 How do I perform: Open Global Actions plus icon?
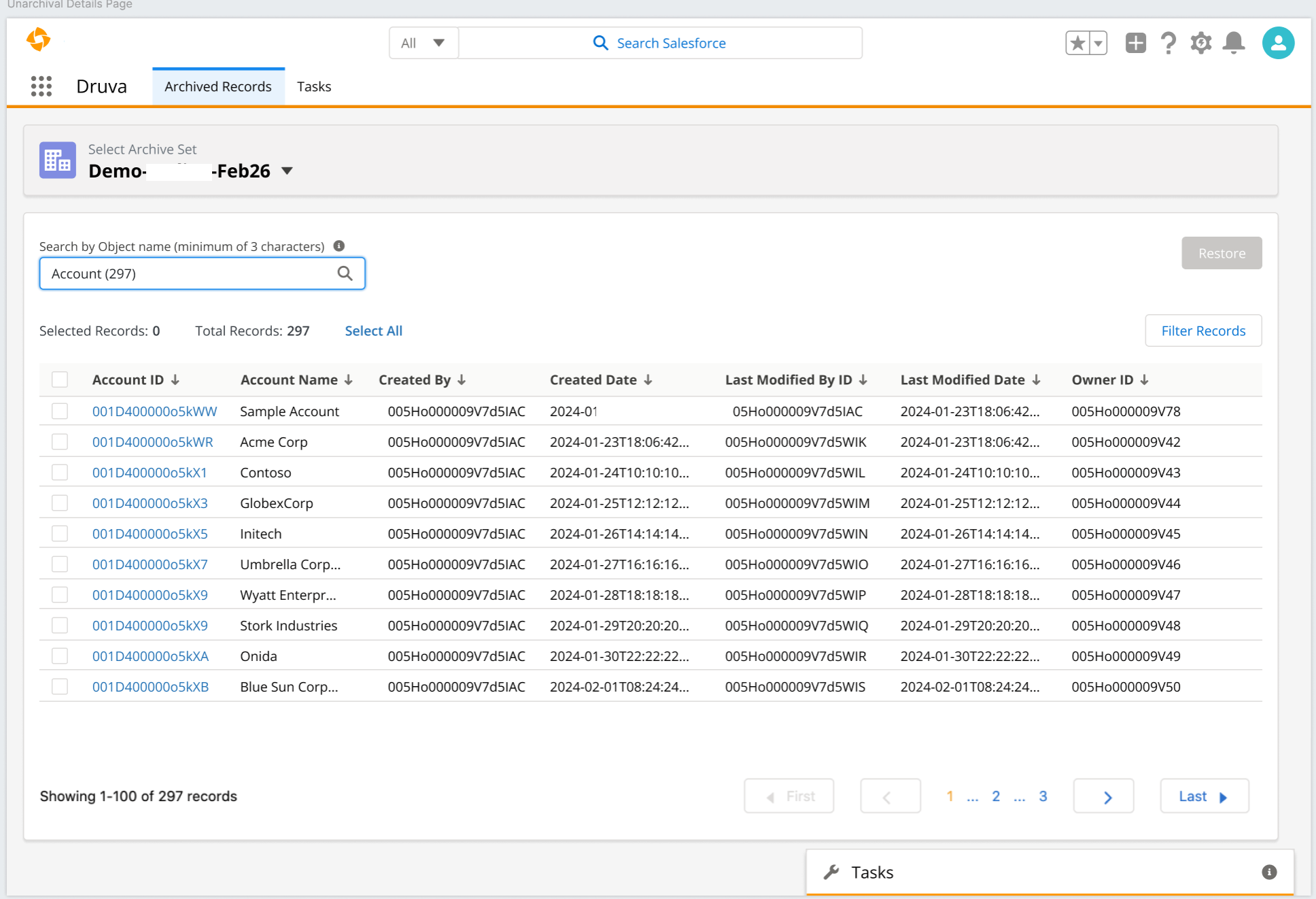click(x=1135, y=43)
